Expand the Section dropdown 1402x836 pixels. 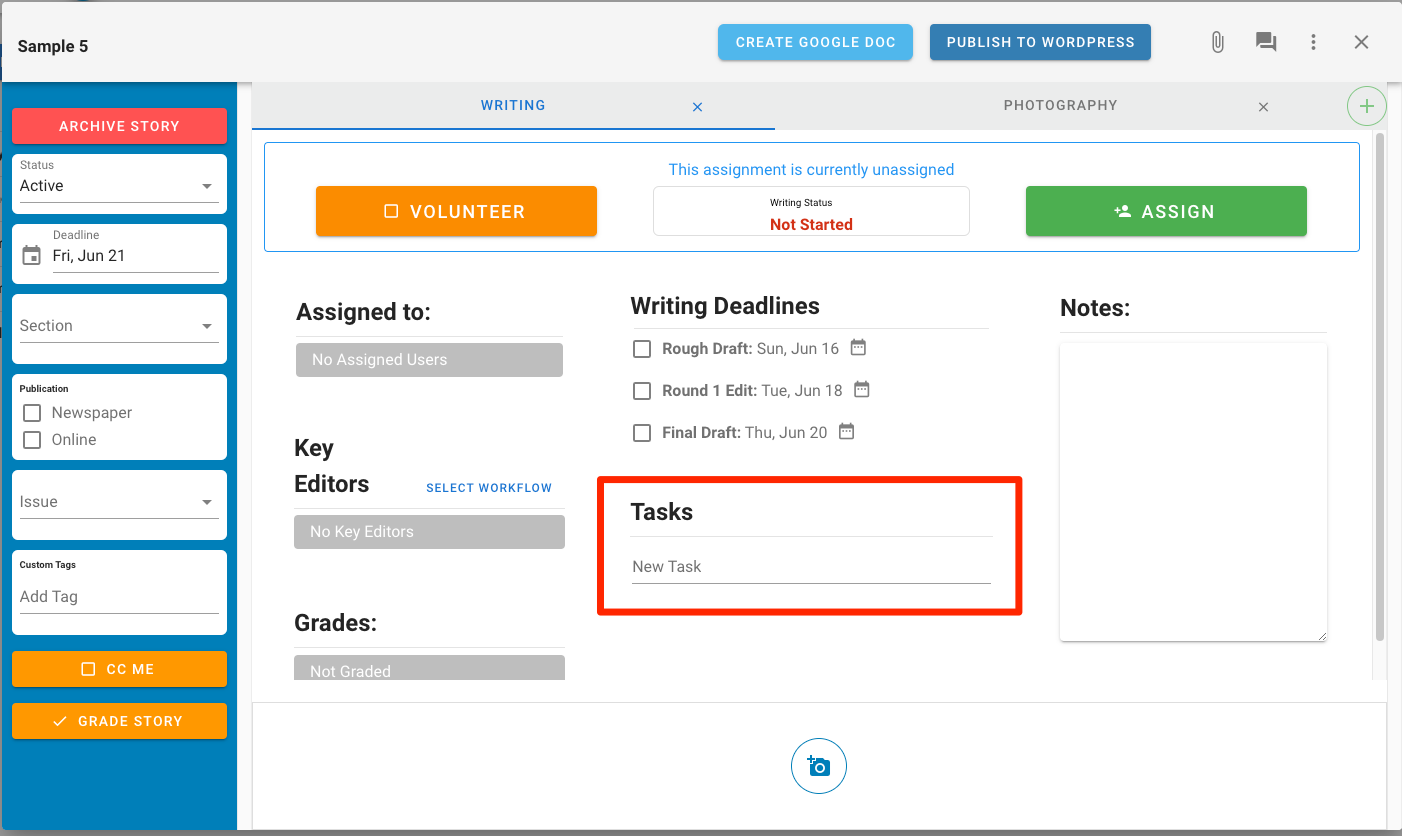tap(119, 326)
